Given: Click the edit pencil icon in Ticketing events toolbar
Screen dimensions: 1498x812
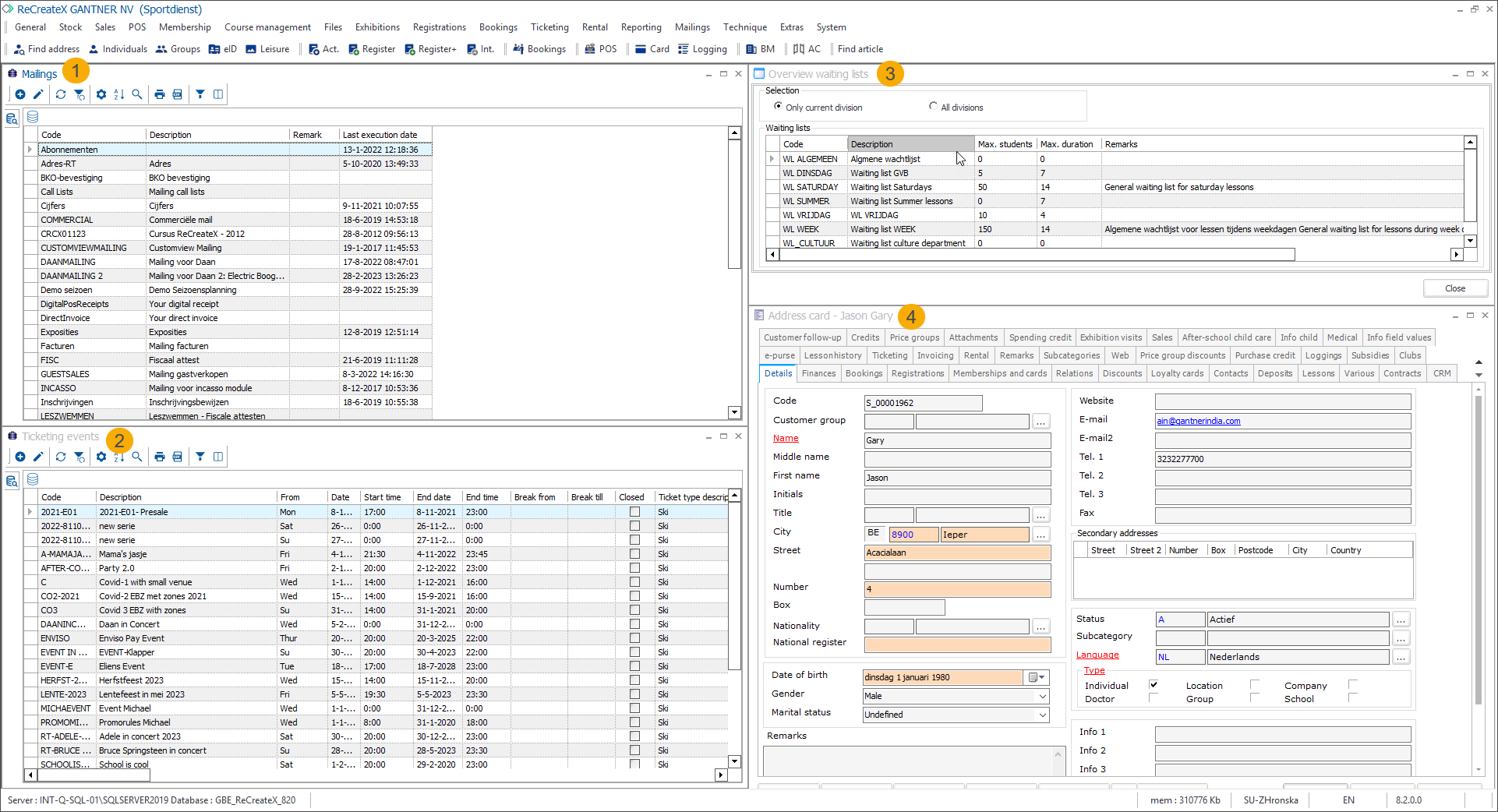Looking at the screenshot, I should [x=38, y=457].
